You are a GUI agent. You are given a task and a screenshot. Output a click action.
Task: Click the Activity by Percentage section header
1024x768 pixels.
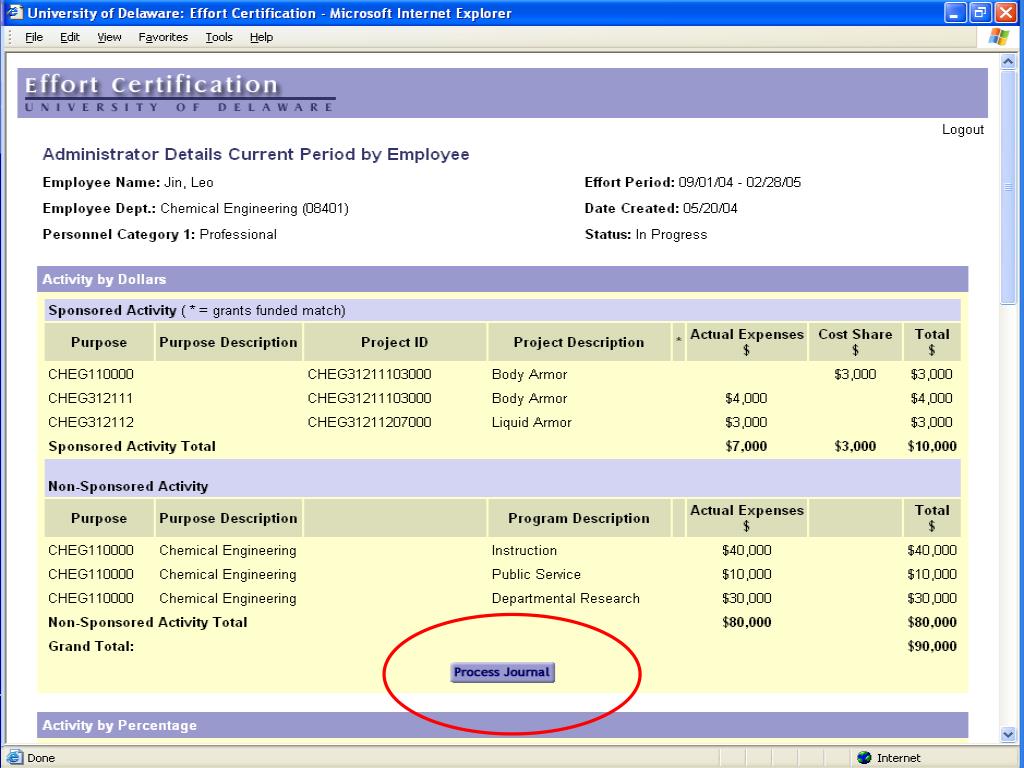click(x=119, y=725)
